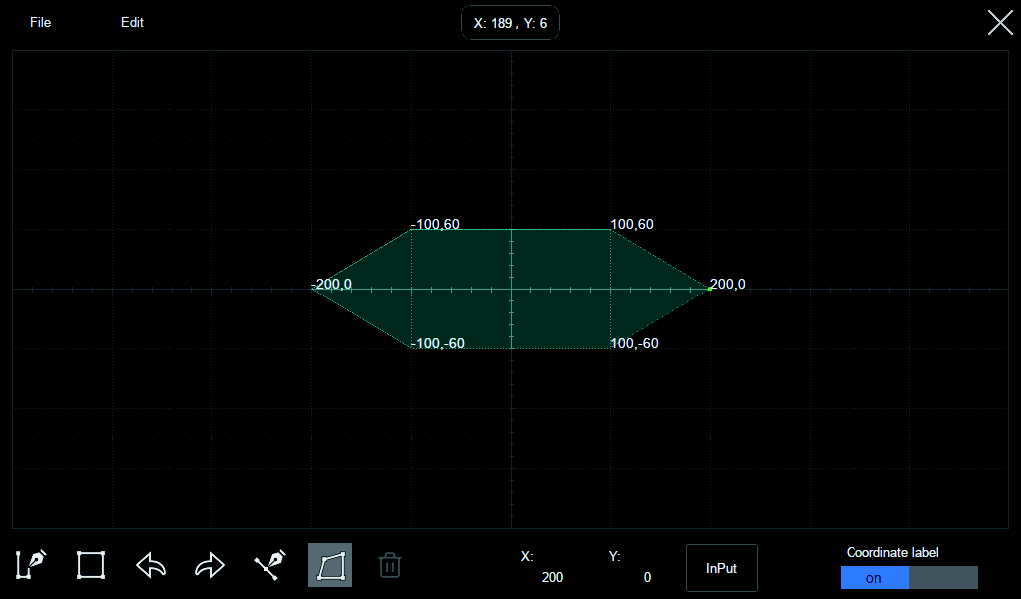1021x599 pixels.
Task: Close the mask editor window
Action: click(x=1000, y=22)
